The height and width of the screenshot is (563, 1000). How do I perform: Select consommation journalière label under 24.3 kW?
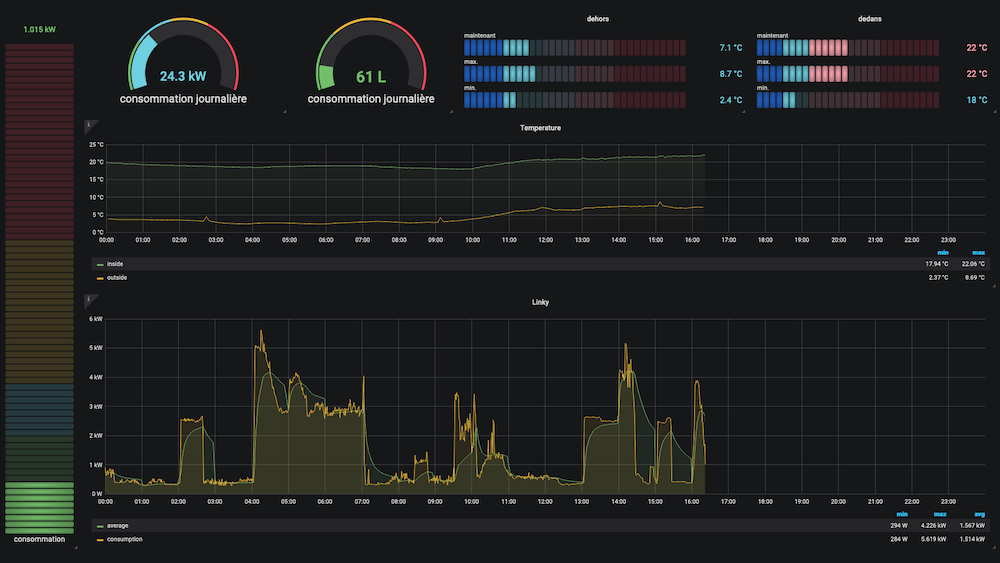[x=183, y=99]
